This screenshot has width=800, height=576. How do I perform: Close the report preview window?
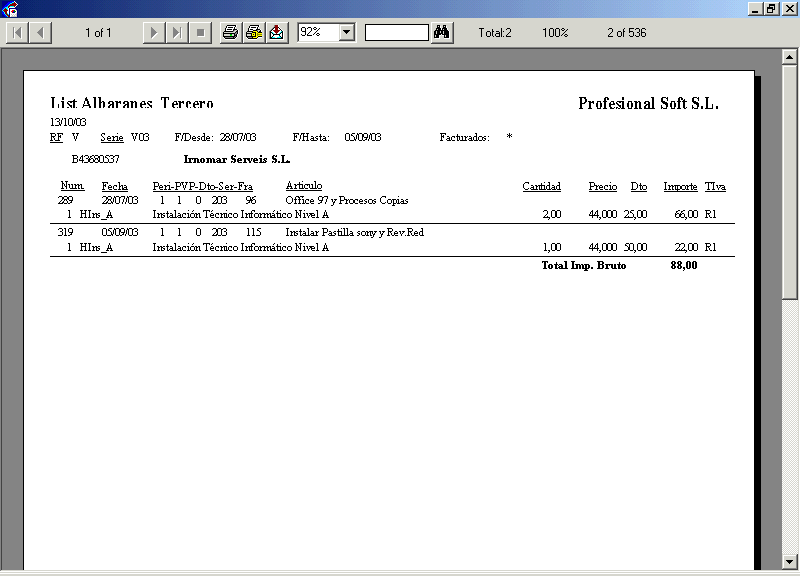pyautogui.click(x=788, y=8)
